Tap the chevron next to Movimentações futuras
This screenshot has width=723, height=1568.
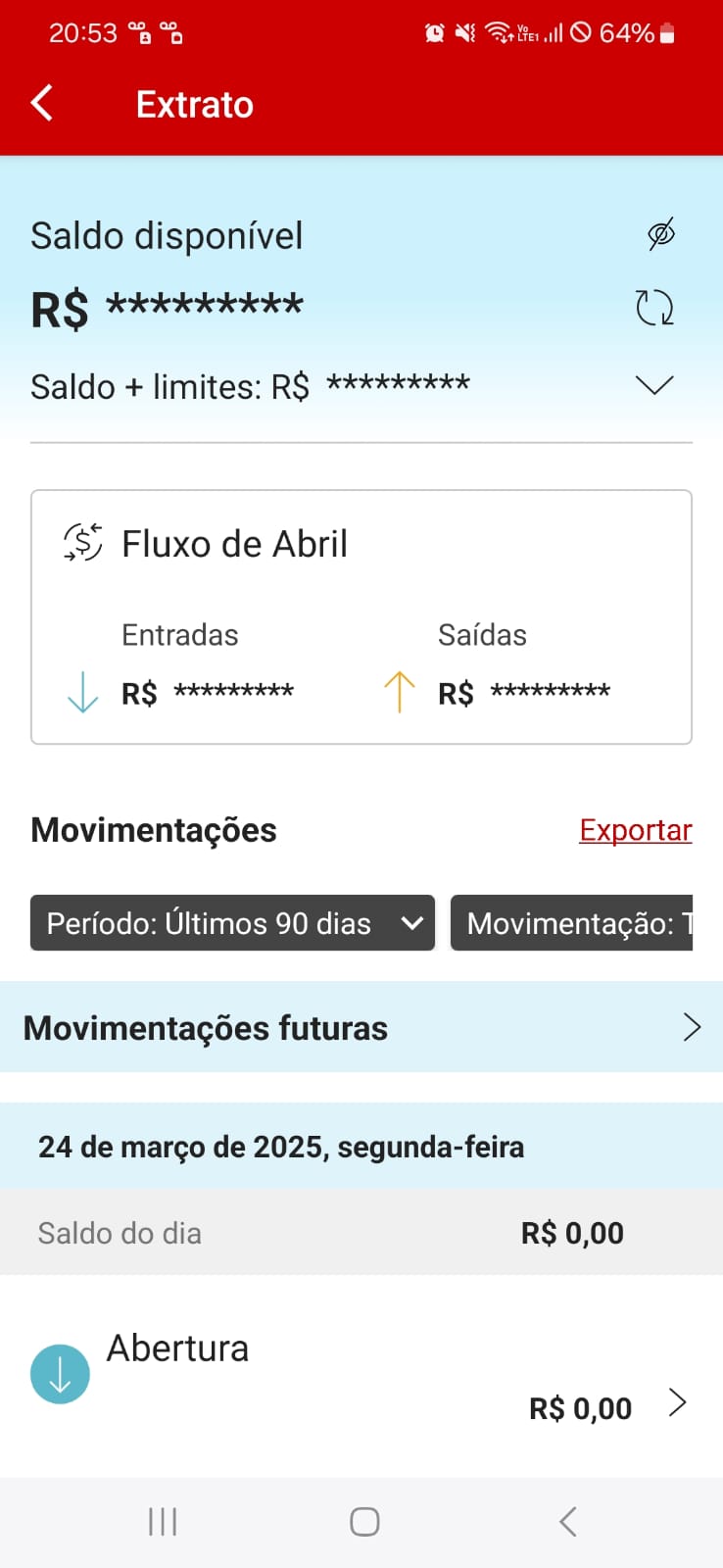692,1027
